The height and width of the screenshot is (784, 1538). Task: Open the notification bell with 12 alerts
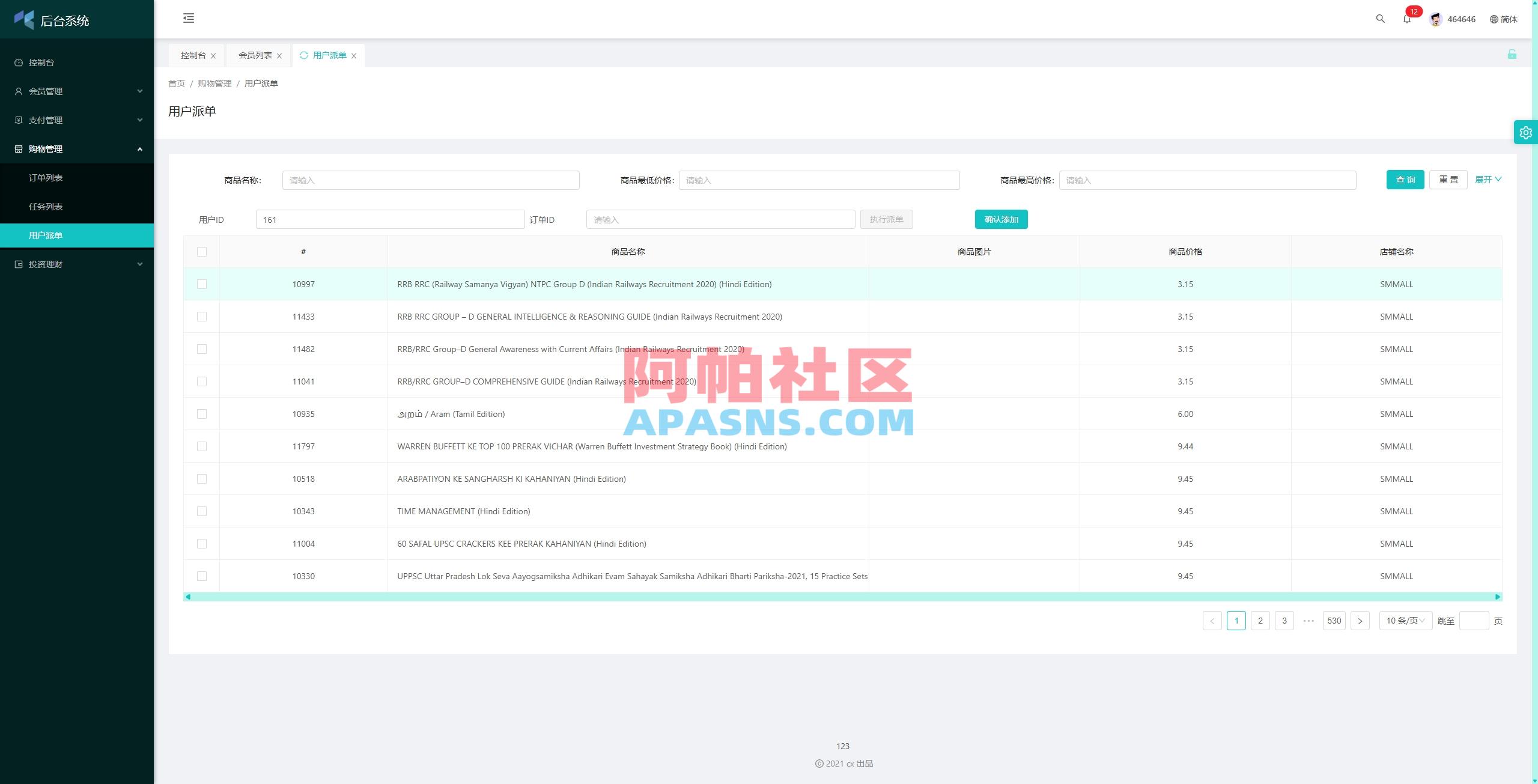1406,20
